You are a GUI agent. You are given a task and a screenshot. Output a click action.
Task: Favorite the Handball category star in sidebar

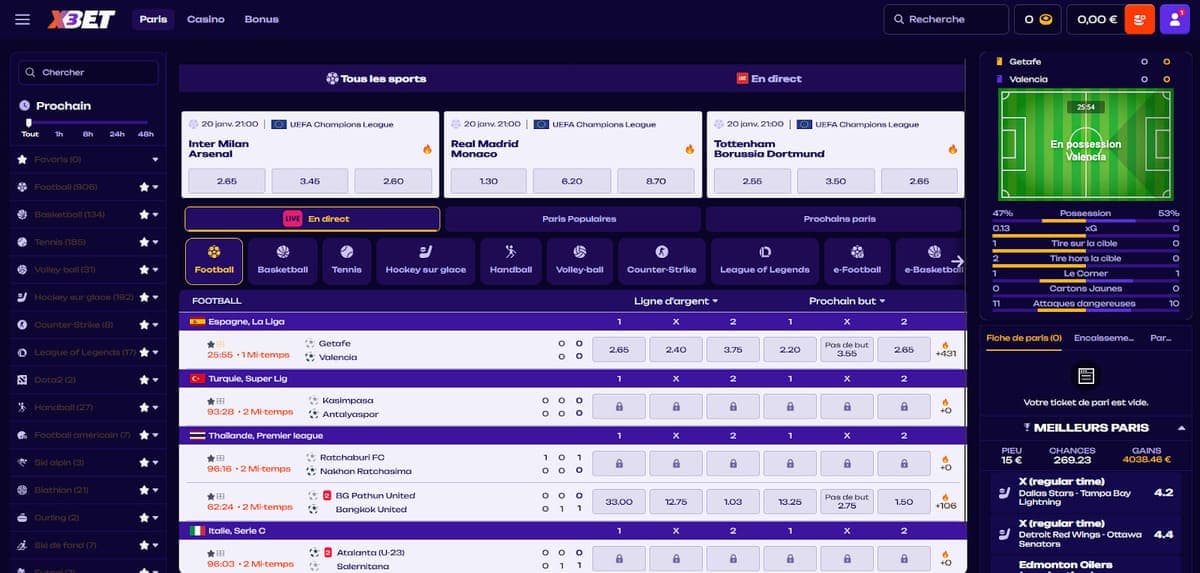click(x=144, y=407)
